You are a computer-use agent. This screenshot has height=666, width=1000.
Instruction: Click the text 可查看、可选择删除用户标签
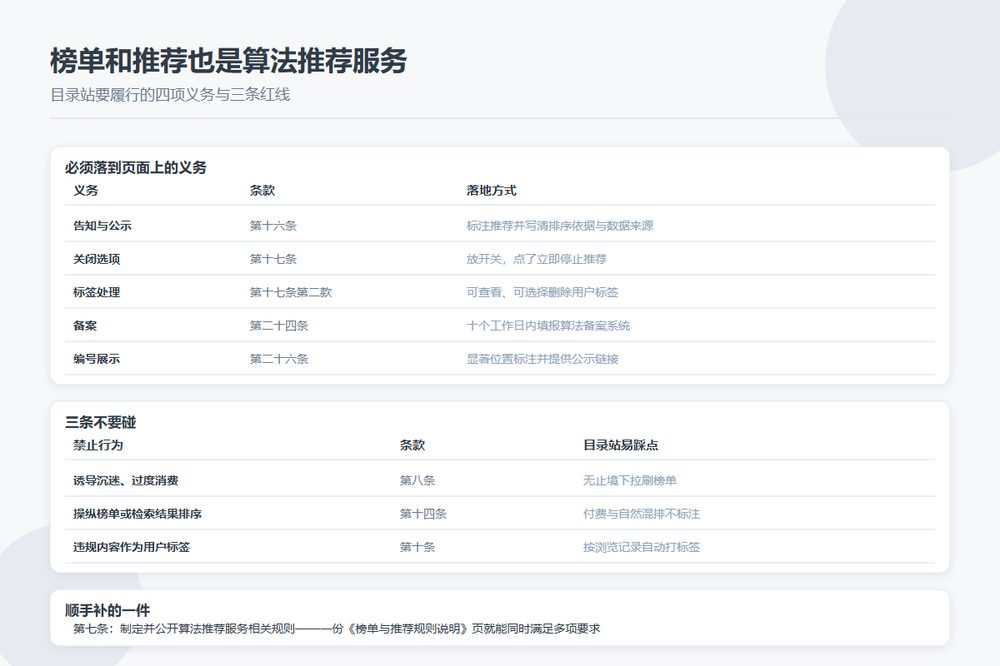click(x=542, y=292)
